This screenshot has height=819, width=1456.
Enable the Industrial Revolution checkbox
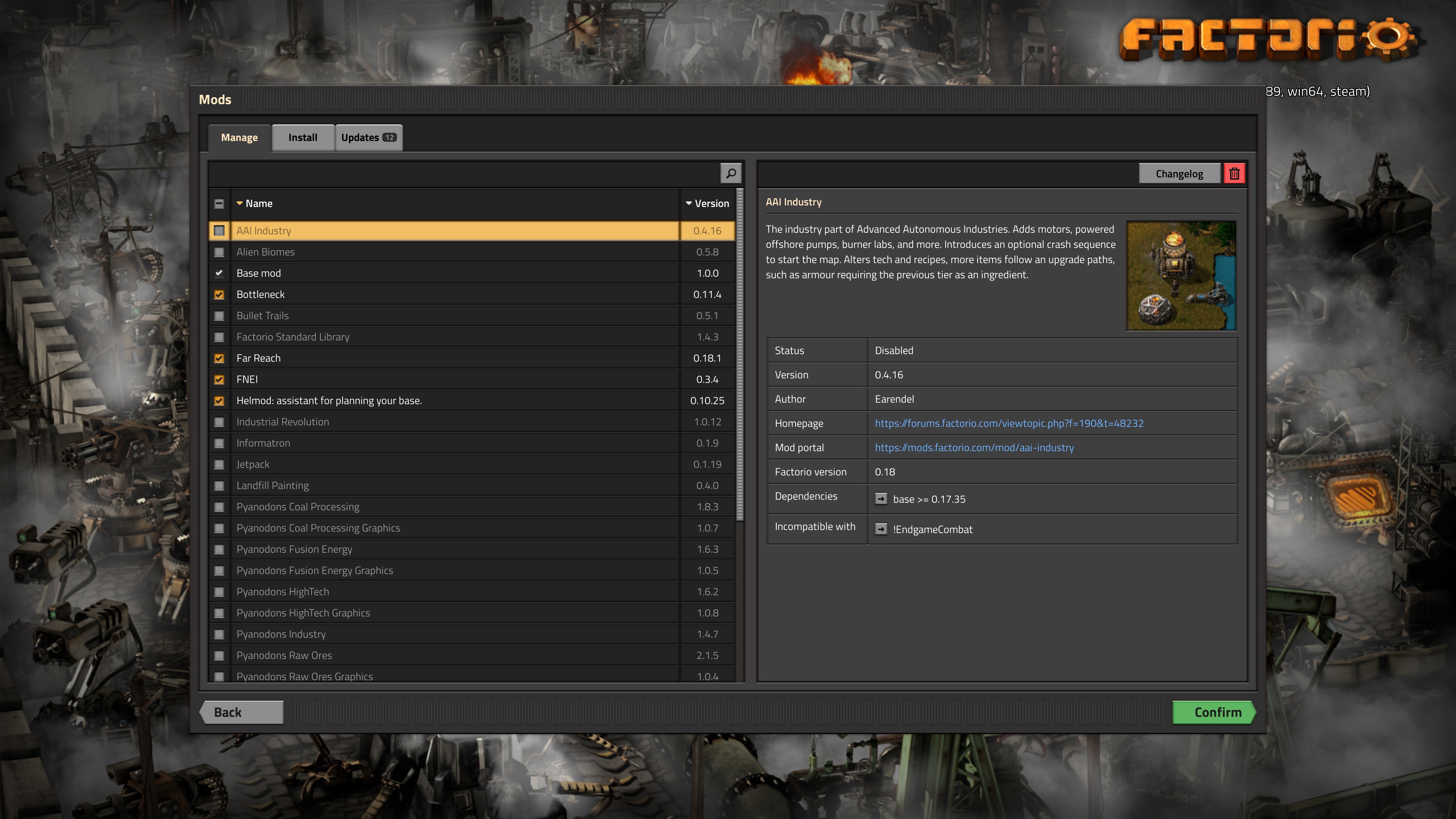point(219,422)
